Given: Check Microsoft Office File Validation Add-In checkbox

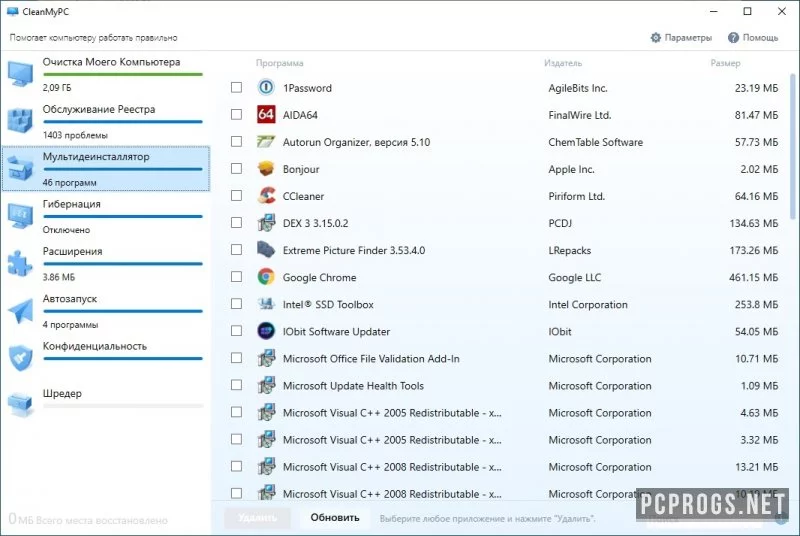Looking at the screenshot, I should [236, 358].
